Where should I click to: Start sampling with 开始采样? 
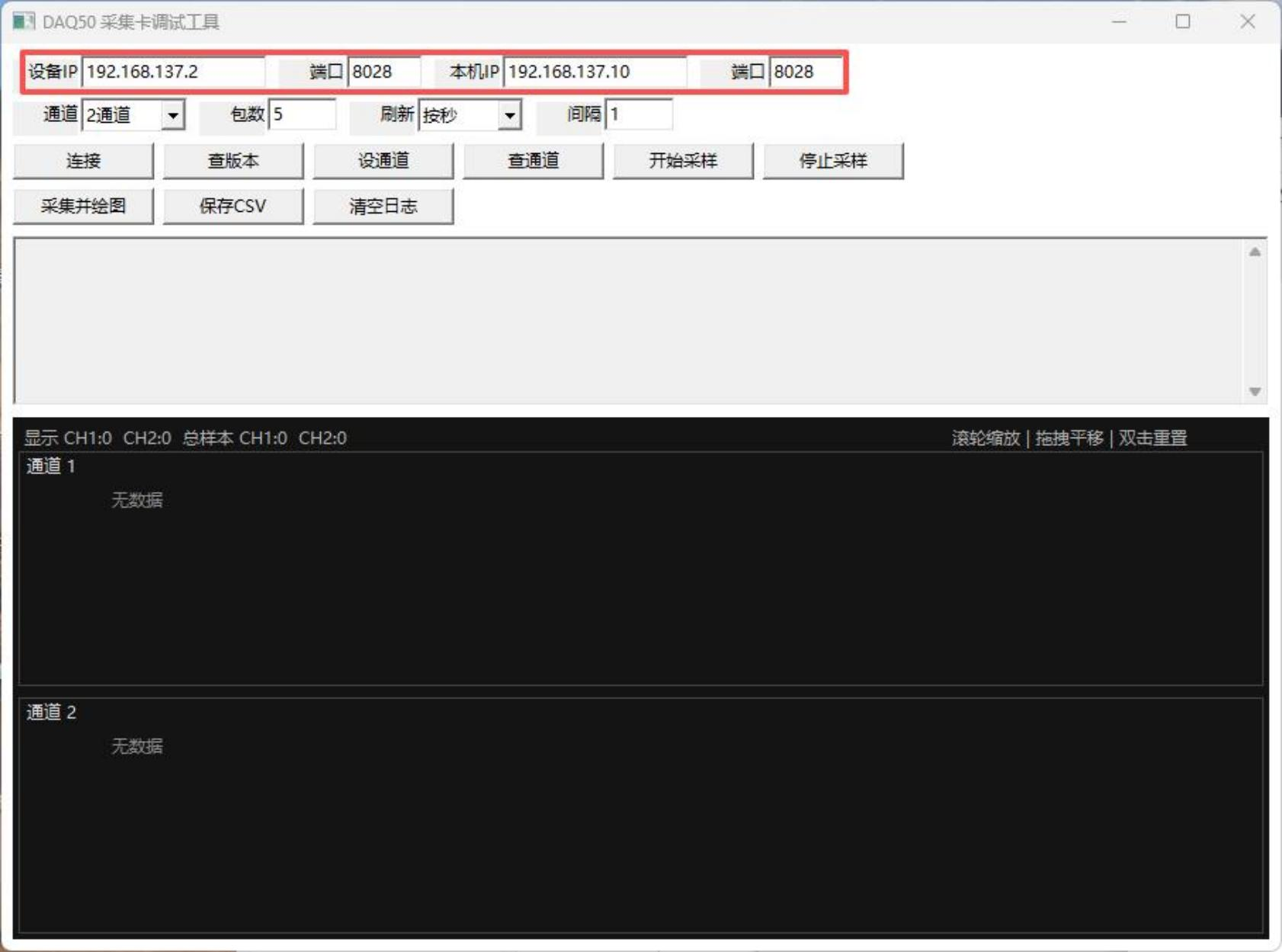pos(683,161)
